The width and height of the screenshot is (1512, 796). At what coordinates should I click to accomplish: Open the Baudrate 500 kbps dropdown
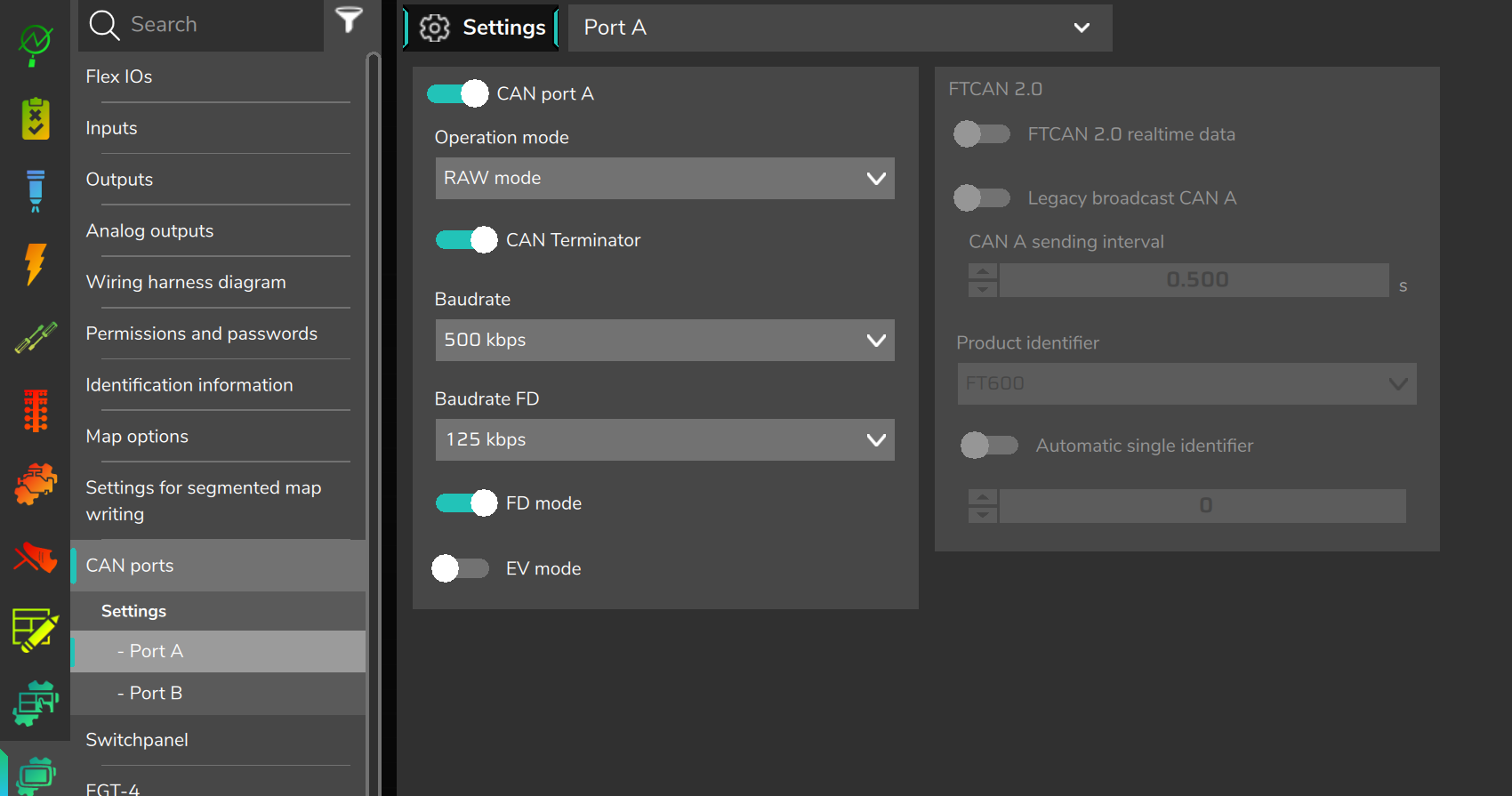pos(664,340)
